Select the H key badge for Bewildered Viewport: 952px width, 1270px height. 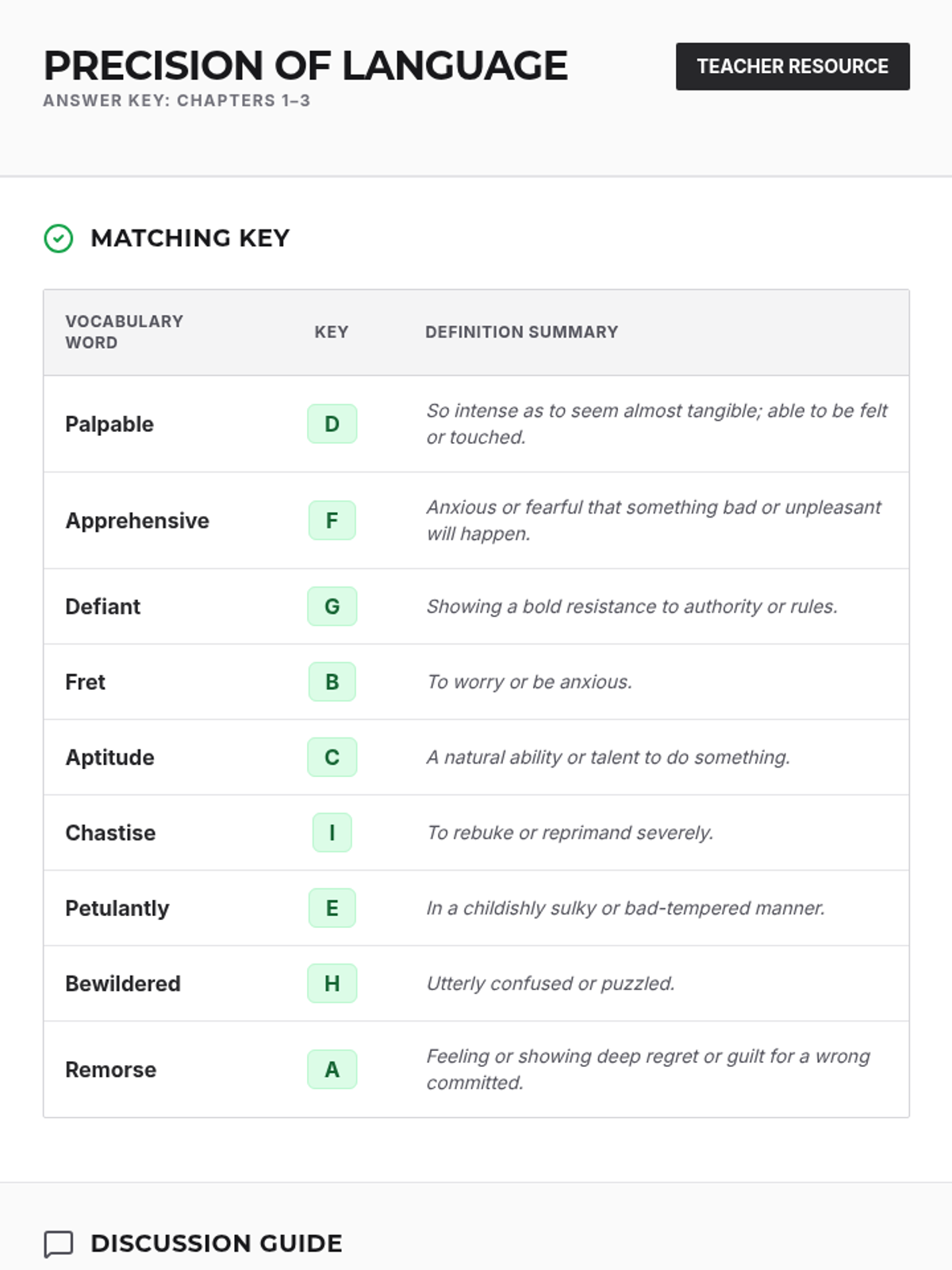[x=332, y=983]
